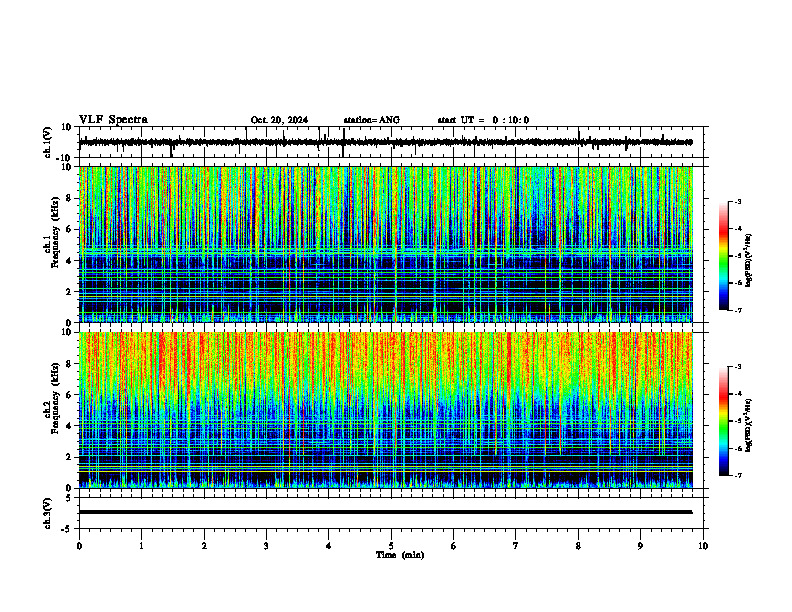Click the time axis tick label "5"
This screenshot has height=612, width=792.
coord(391,546)
